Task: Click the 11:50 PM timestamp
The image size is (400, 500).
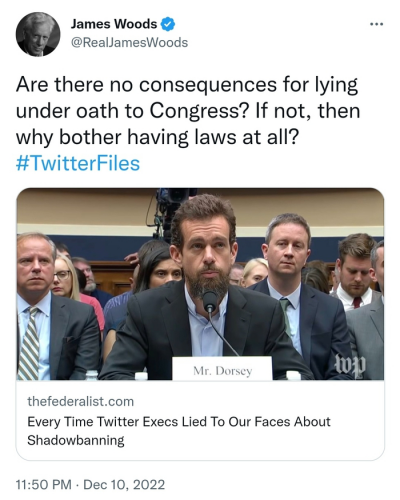Action: (x=44, y=485)
